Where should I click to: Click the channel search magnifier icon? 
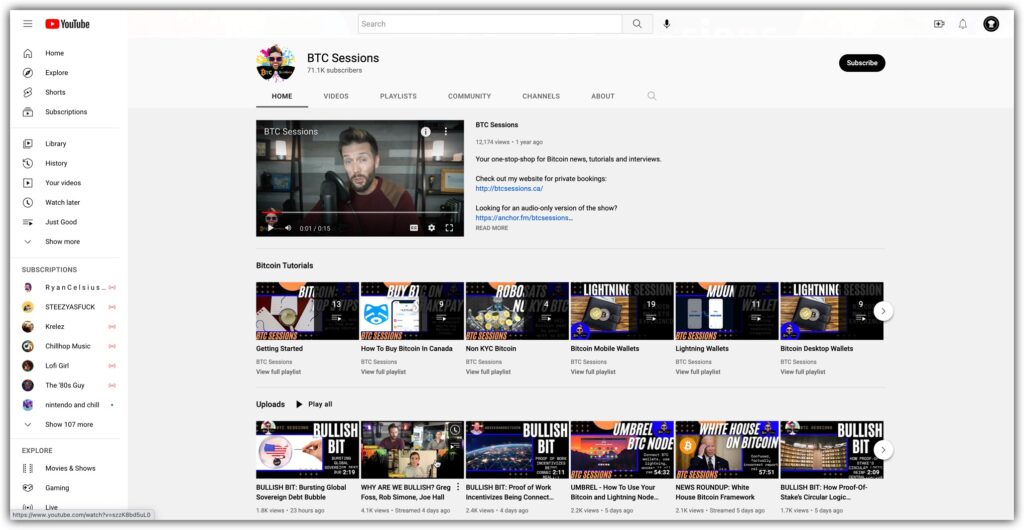(x=652, y=96)
